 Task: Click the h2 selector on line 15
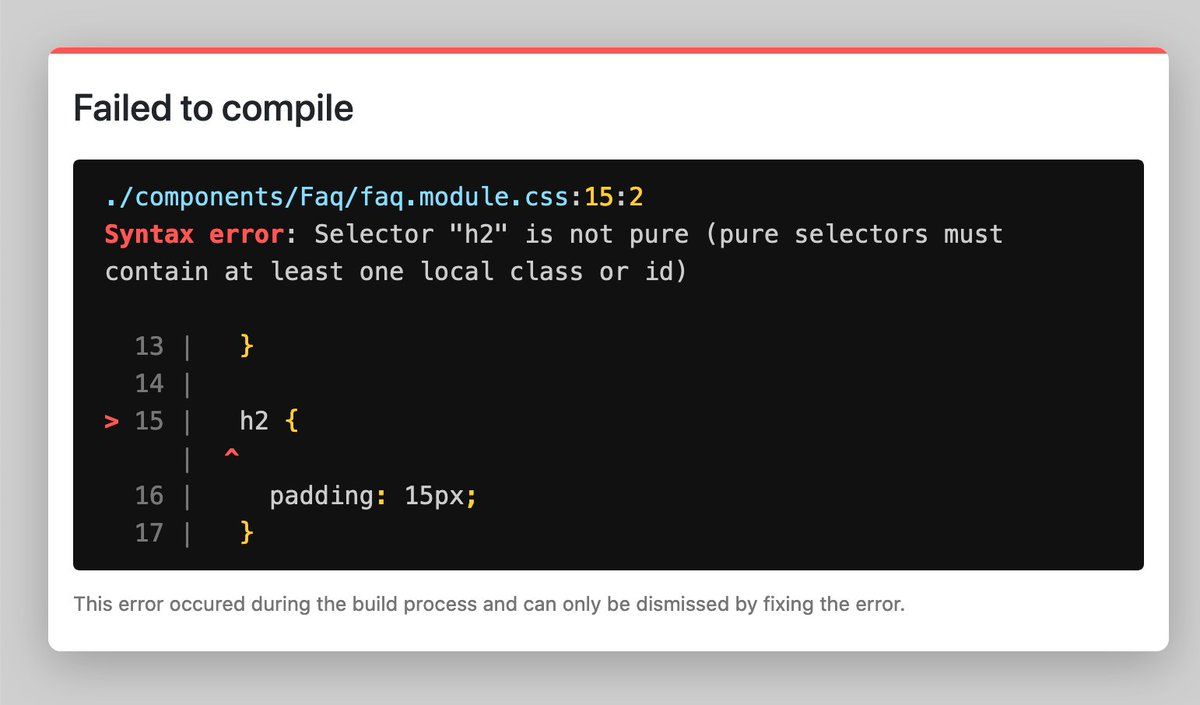pyautogui.click(x=254, y=421)
